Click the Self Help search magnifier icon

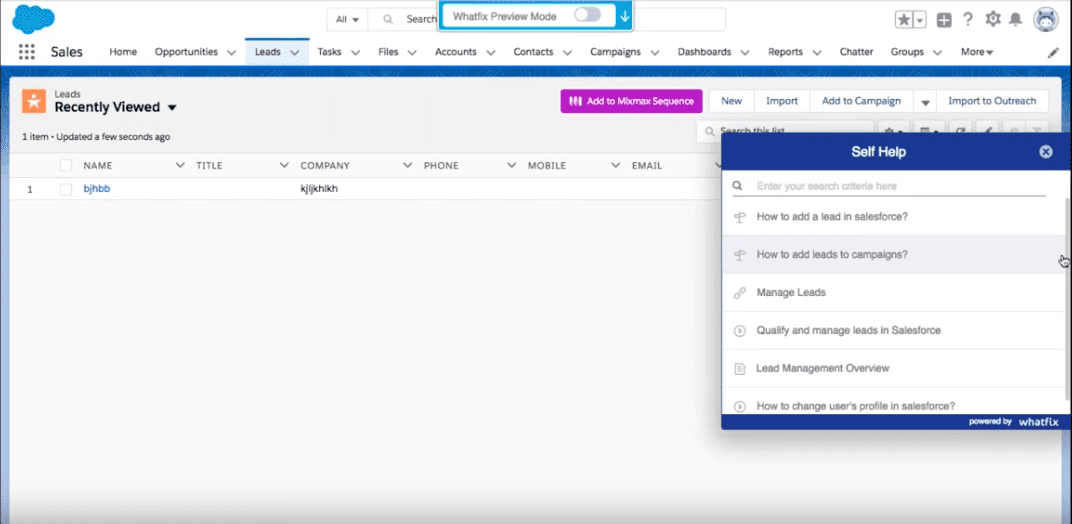point(738,185)
